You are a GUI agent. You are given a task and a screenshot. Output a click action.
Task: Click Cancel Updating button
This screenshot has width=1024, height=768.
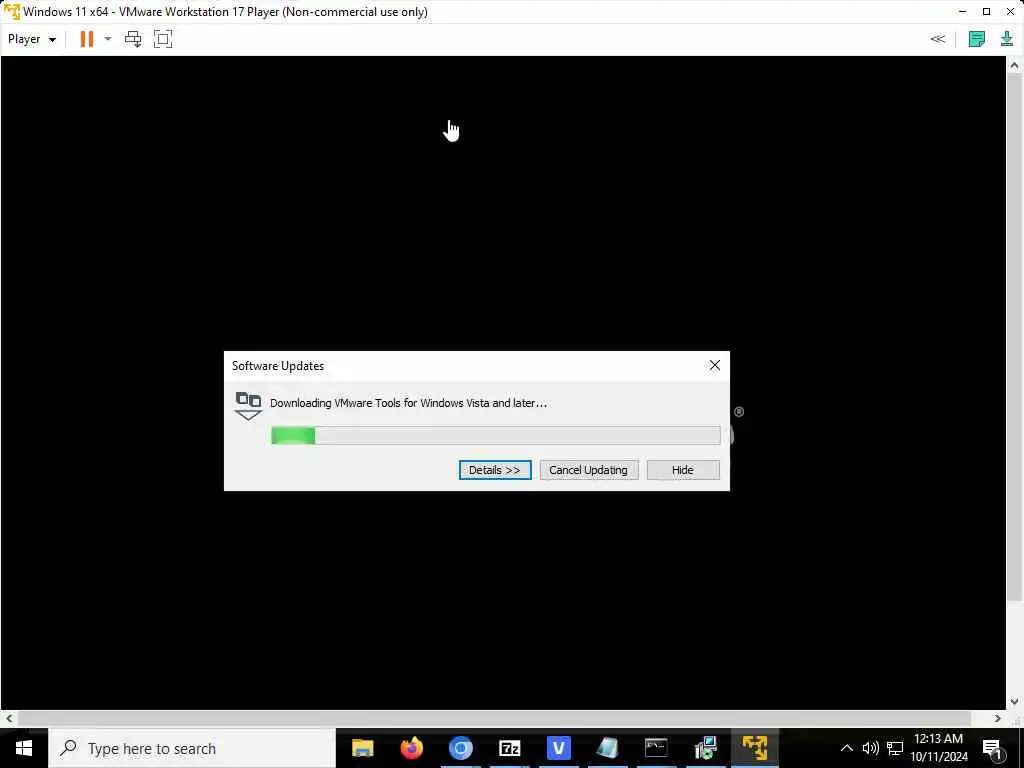(588, 470)
